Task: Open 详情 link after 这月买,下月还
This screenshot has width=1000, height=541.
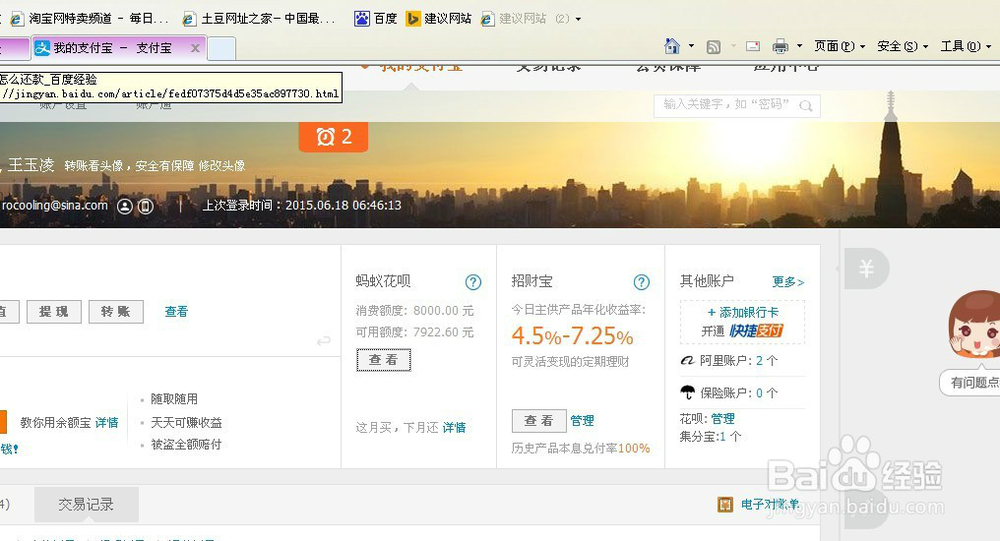Action: click(x=454, y=427)
